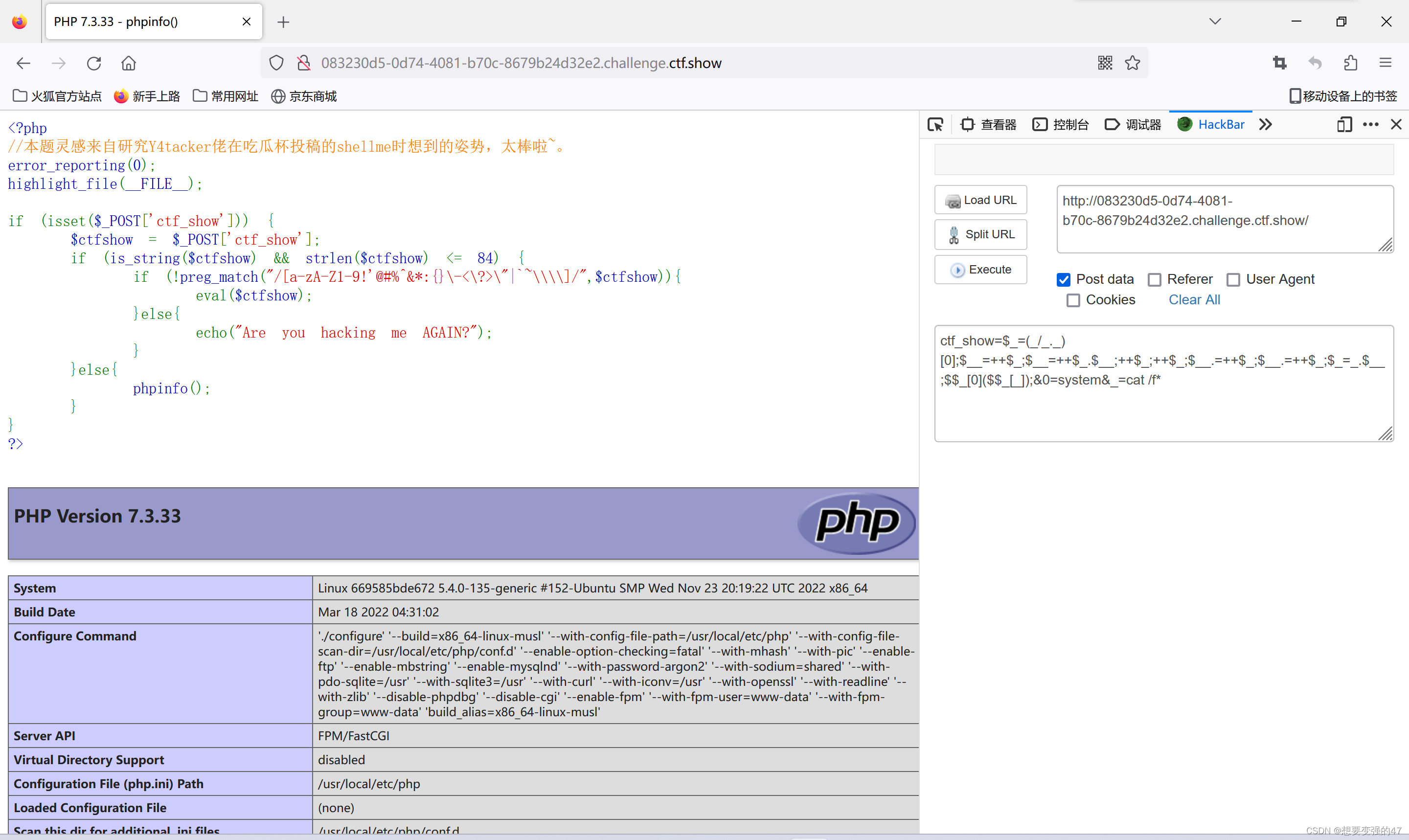Click the Firefox home button icon
The height and width of the screenshot is (840, 1409).
[128, 63]
